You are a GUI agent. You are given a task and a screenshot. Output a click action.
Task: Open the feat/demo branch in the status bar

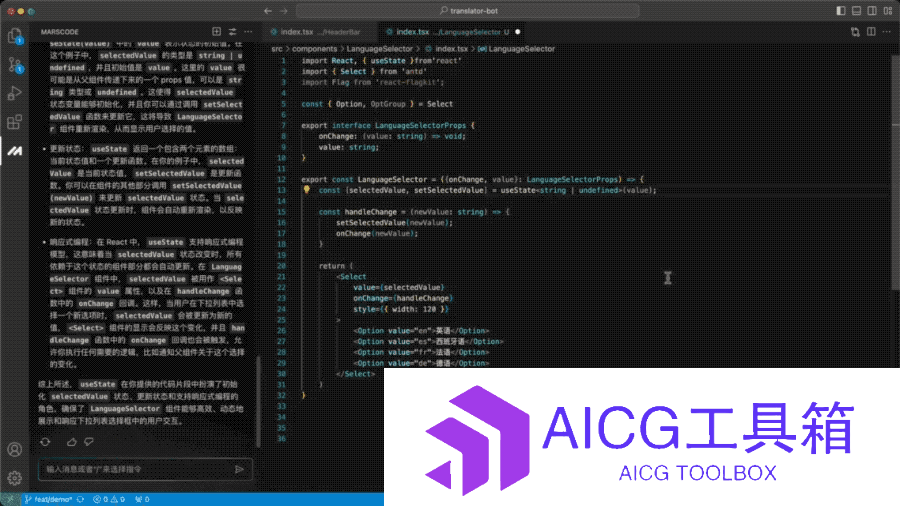[48, 500]
